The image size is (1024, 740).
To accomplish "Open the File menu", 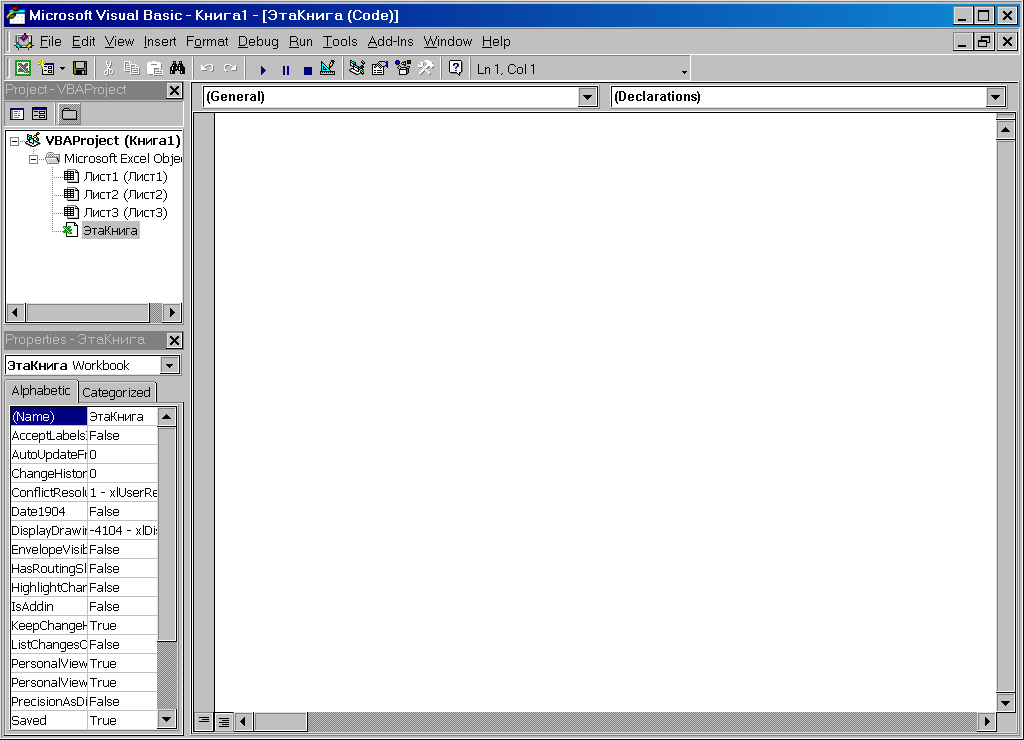I will coord(50,42).
